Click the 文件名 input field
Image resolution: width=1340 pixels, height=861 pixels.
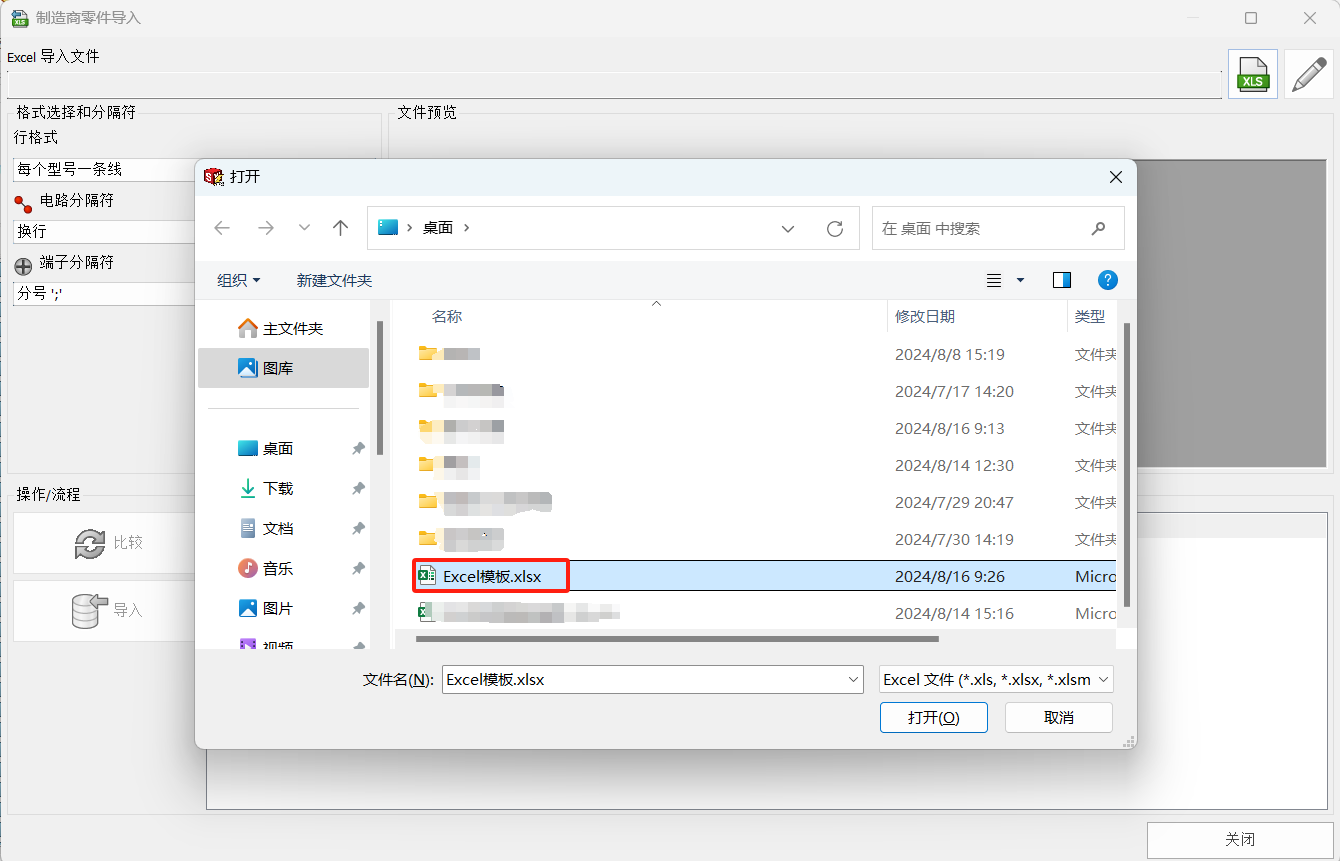640,680
